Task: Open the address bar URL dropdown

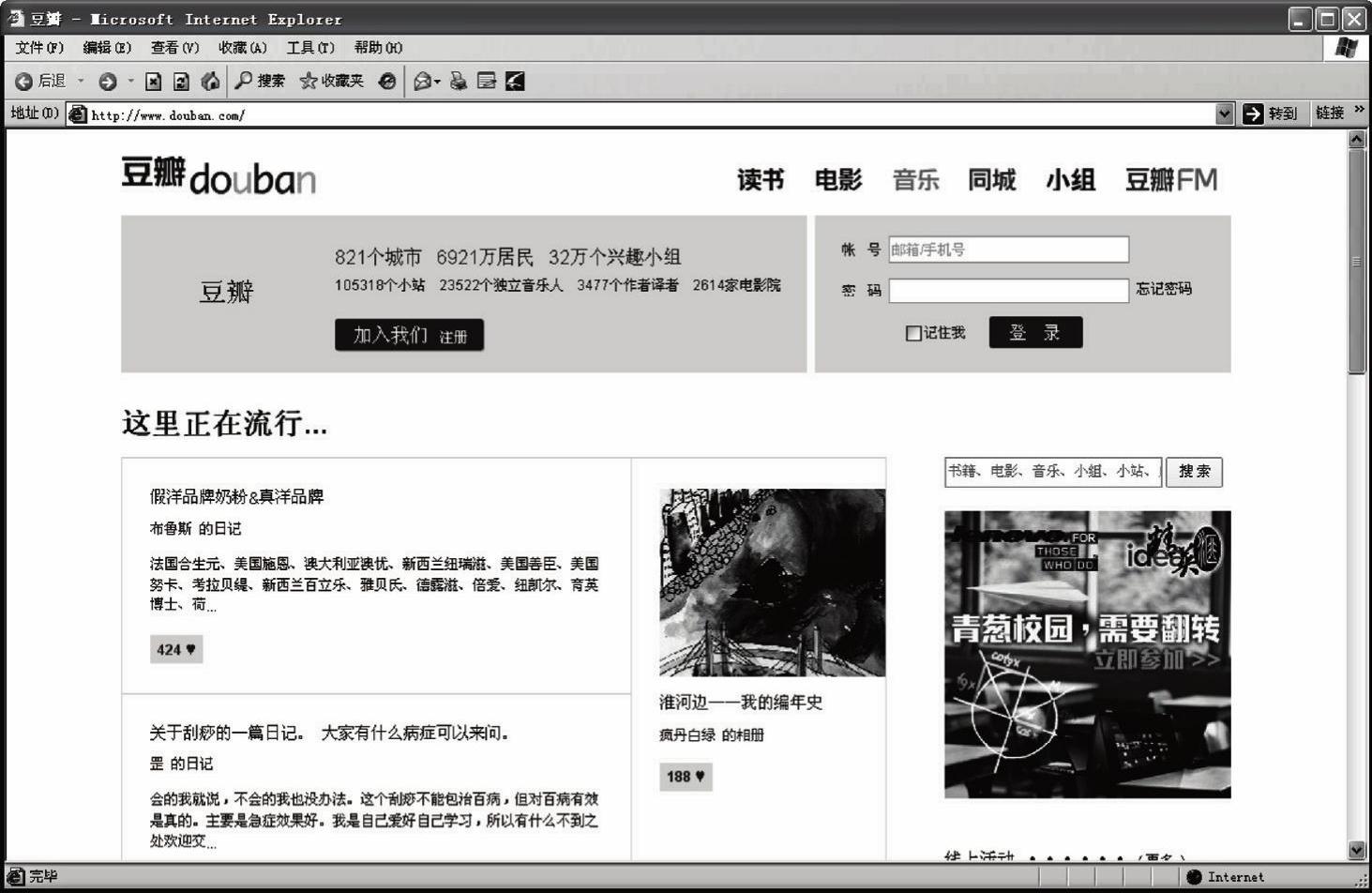Action: (1224, 114)
